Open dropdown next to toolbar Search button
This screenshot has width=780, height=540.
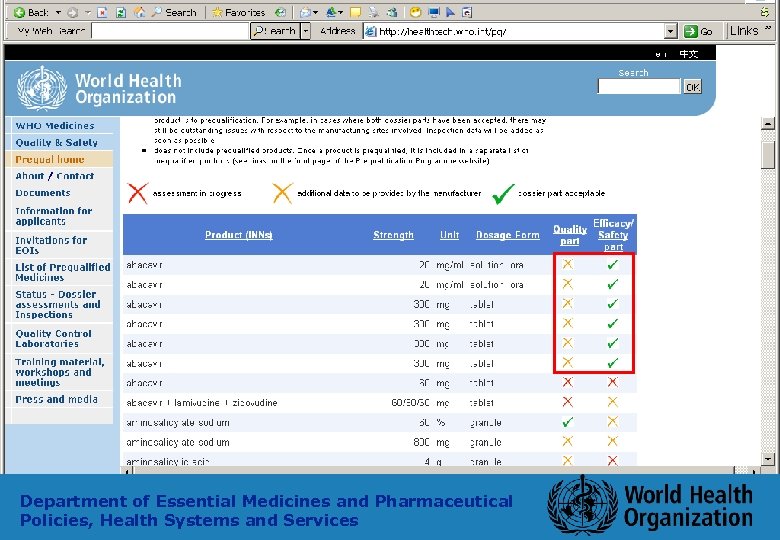[x=306, y=31]
